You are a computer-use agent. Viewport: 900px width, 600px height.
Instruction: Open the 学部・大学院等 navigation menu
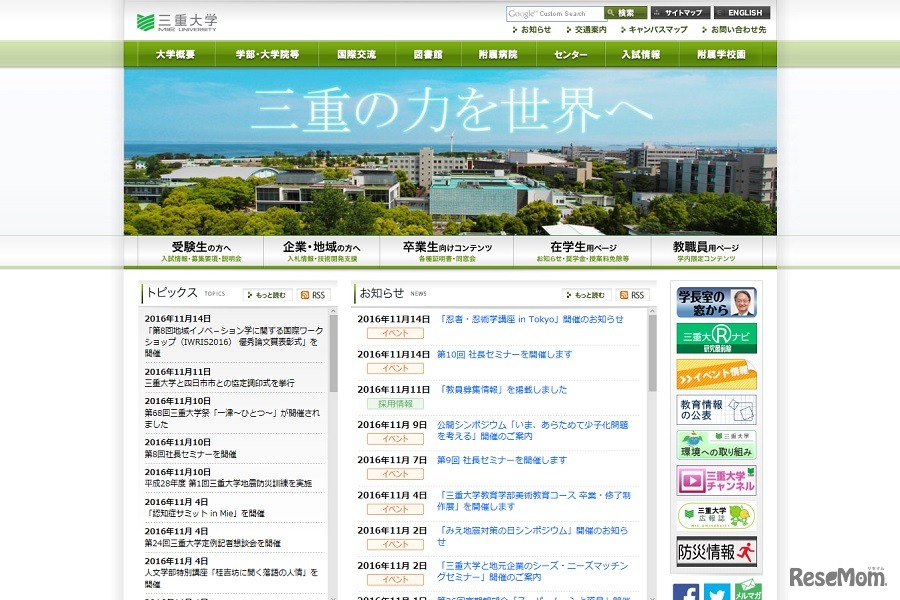pos(267,54)
